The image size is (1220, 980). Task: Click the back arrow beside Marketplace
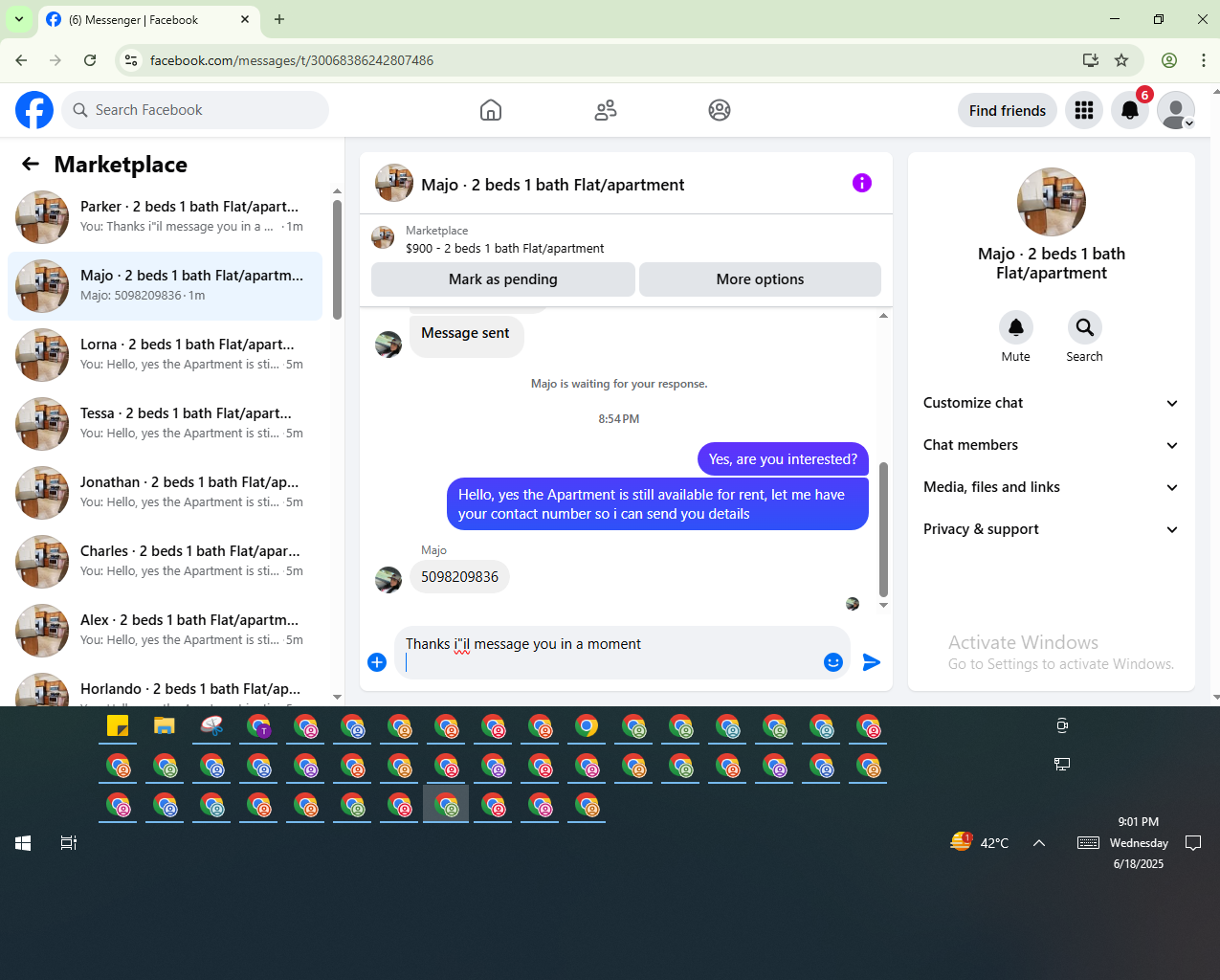pos(31,164)
